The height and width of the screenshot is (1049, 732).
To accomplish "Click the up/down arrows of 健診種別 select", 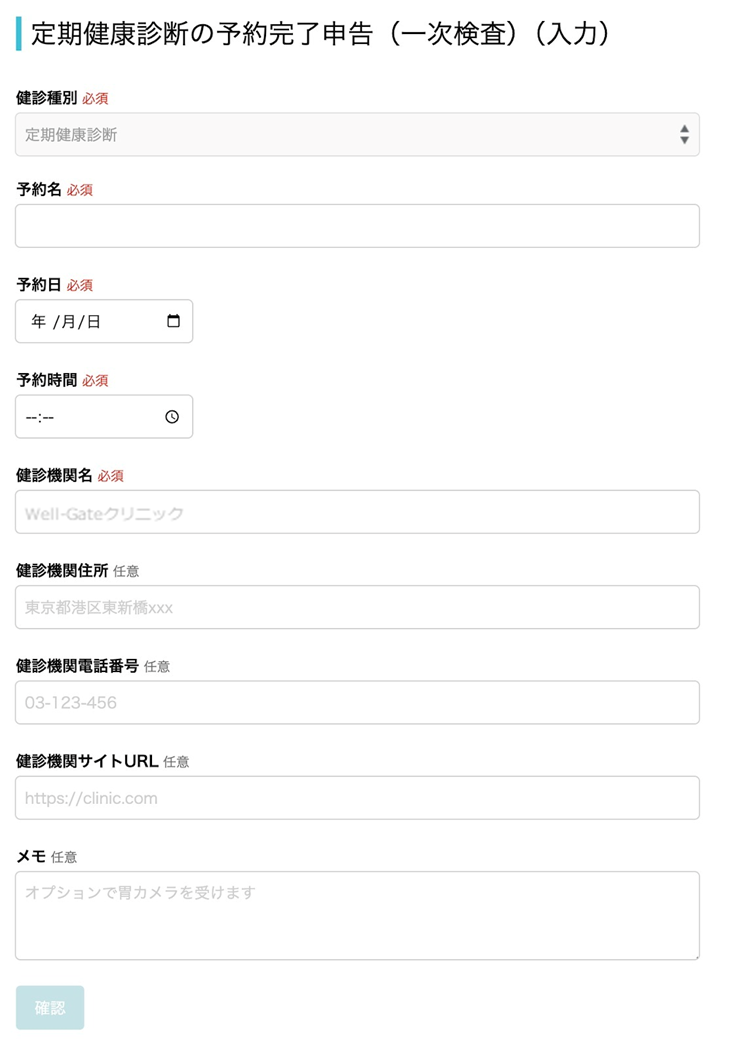I will click(684, 134).
